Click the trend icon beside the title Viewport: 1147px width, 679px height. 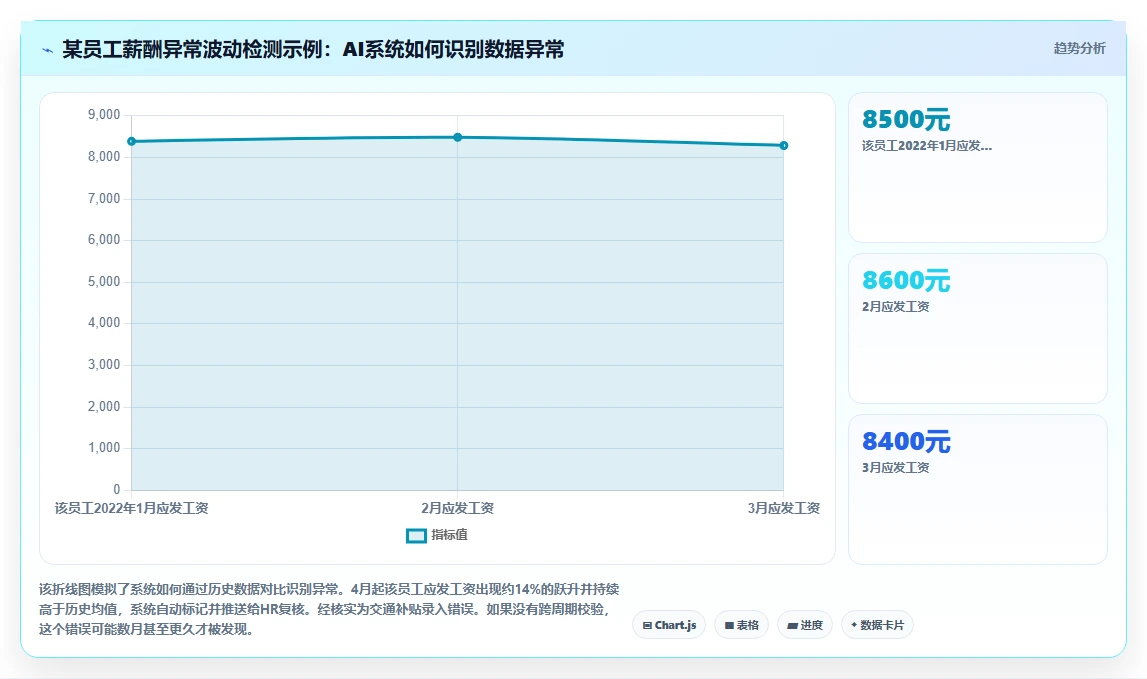pos(48,50)
